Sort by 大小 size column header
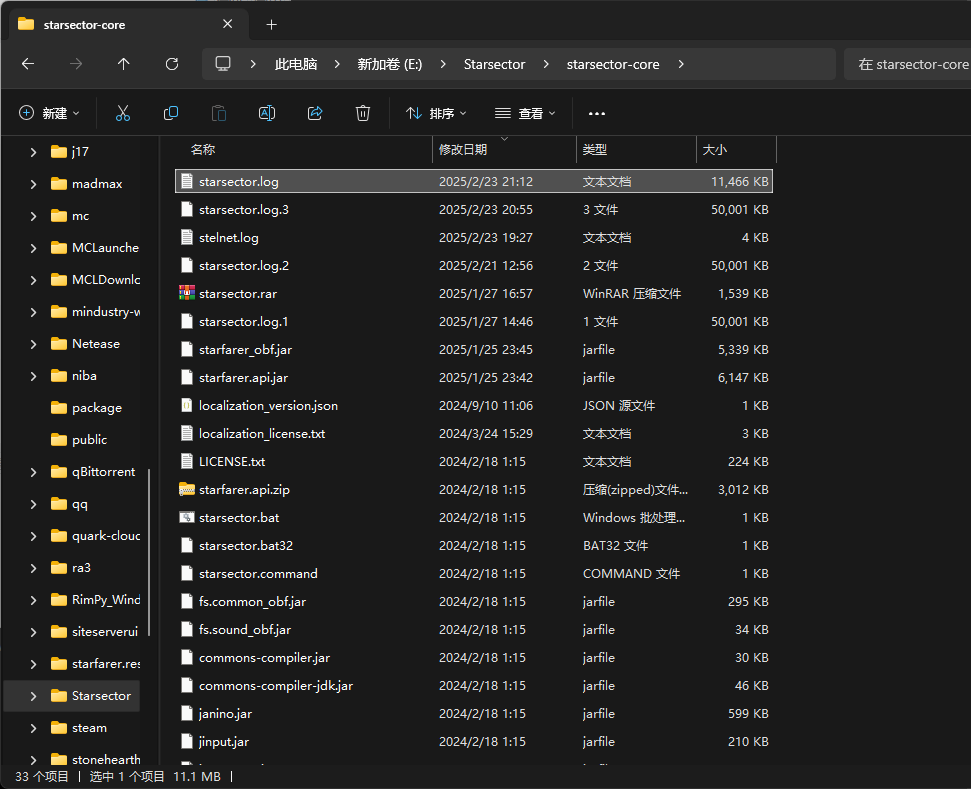971x789 pixels. (x=715, y=149)
